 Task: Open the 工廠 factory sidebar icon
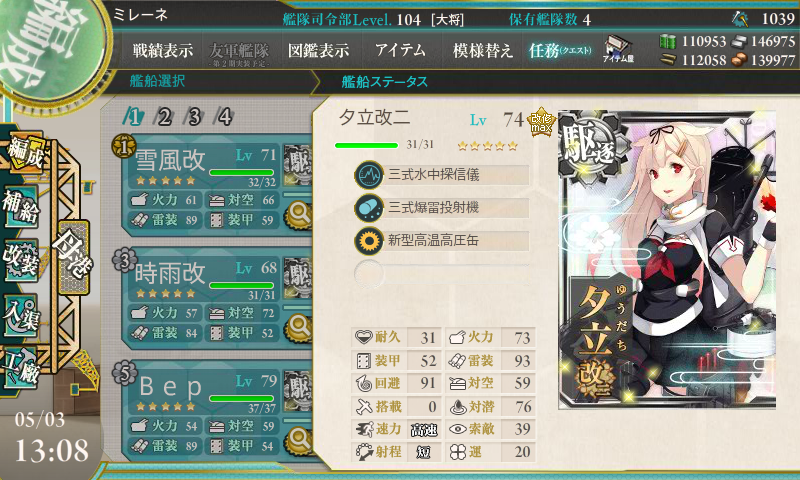click(x=21, y=369)
